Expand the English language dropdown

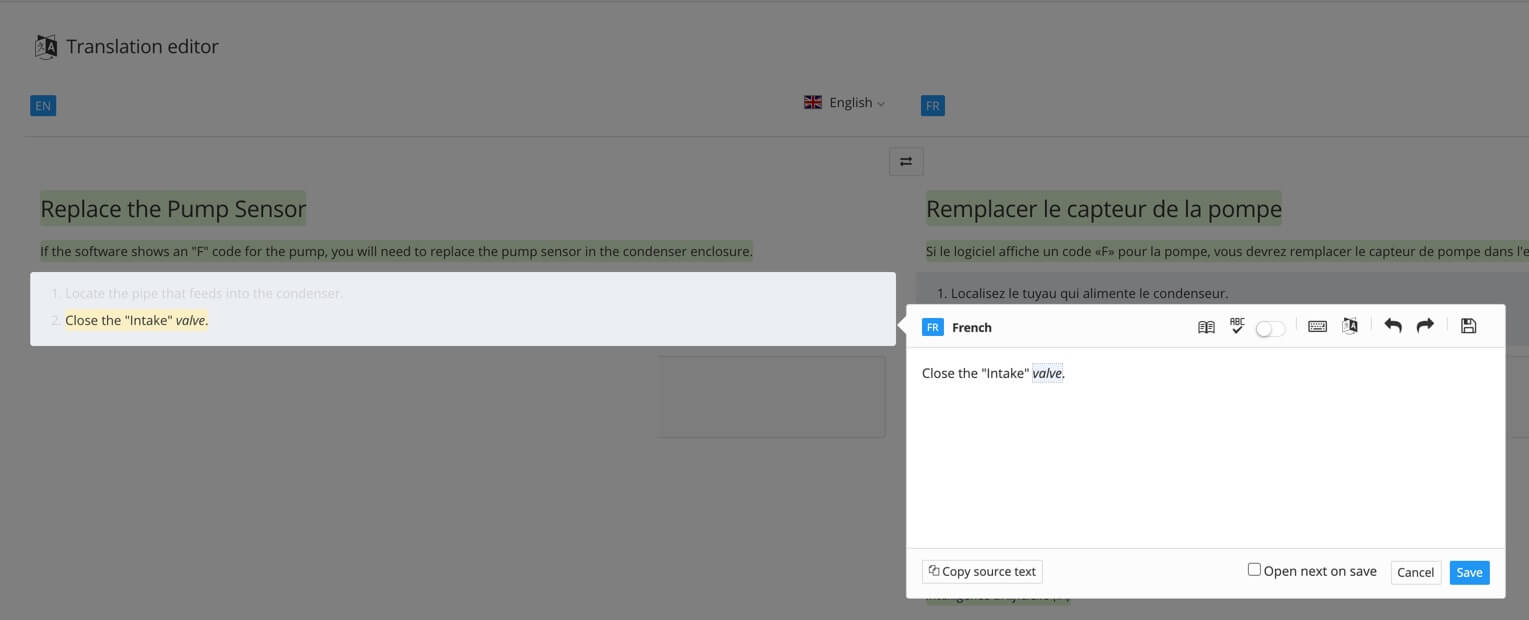coord(845,103)
